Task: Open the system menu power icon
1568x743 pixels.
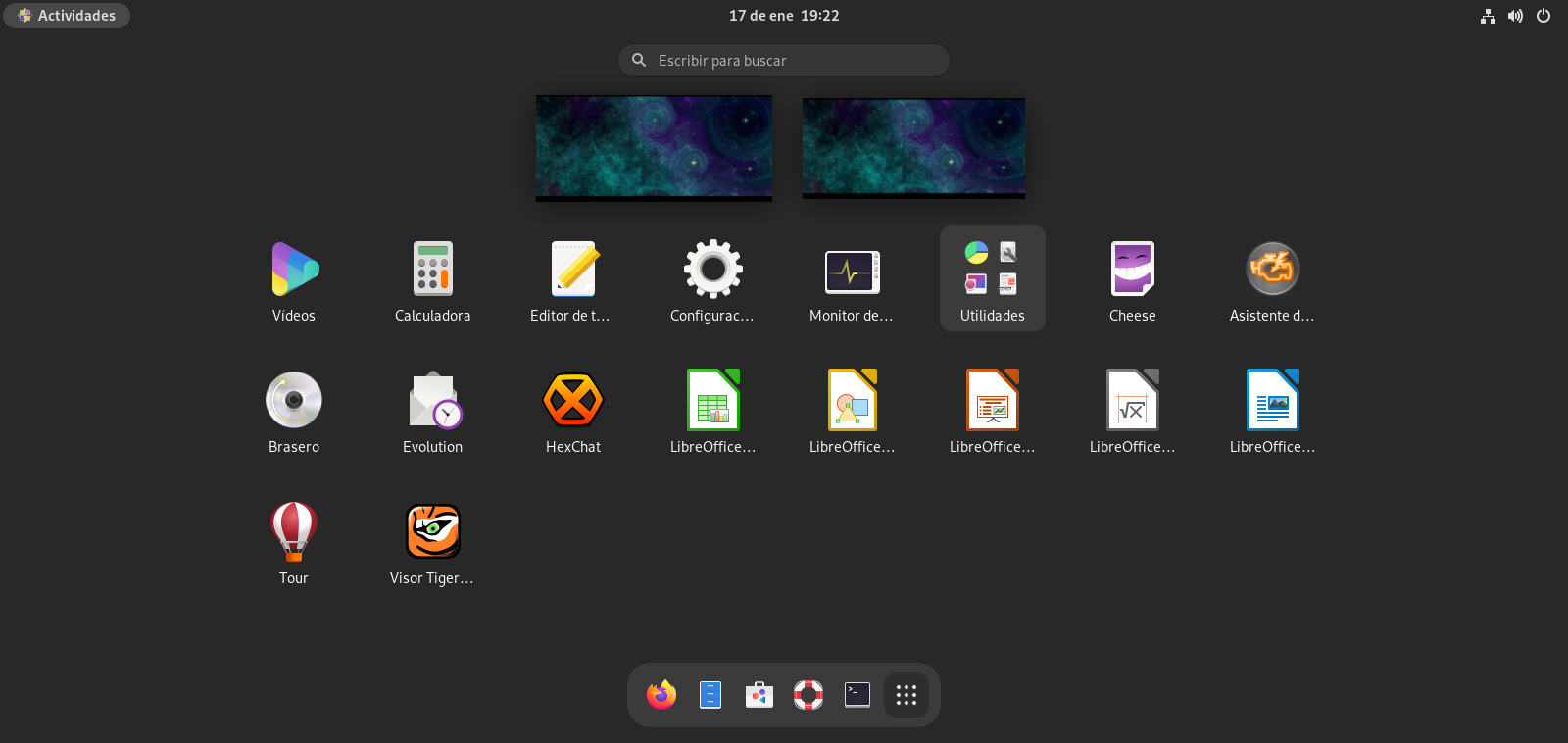Action: [1543, 16]
